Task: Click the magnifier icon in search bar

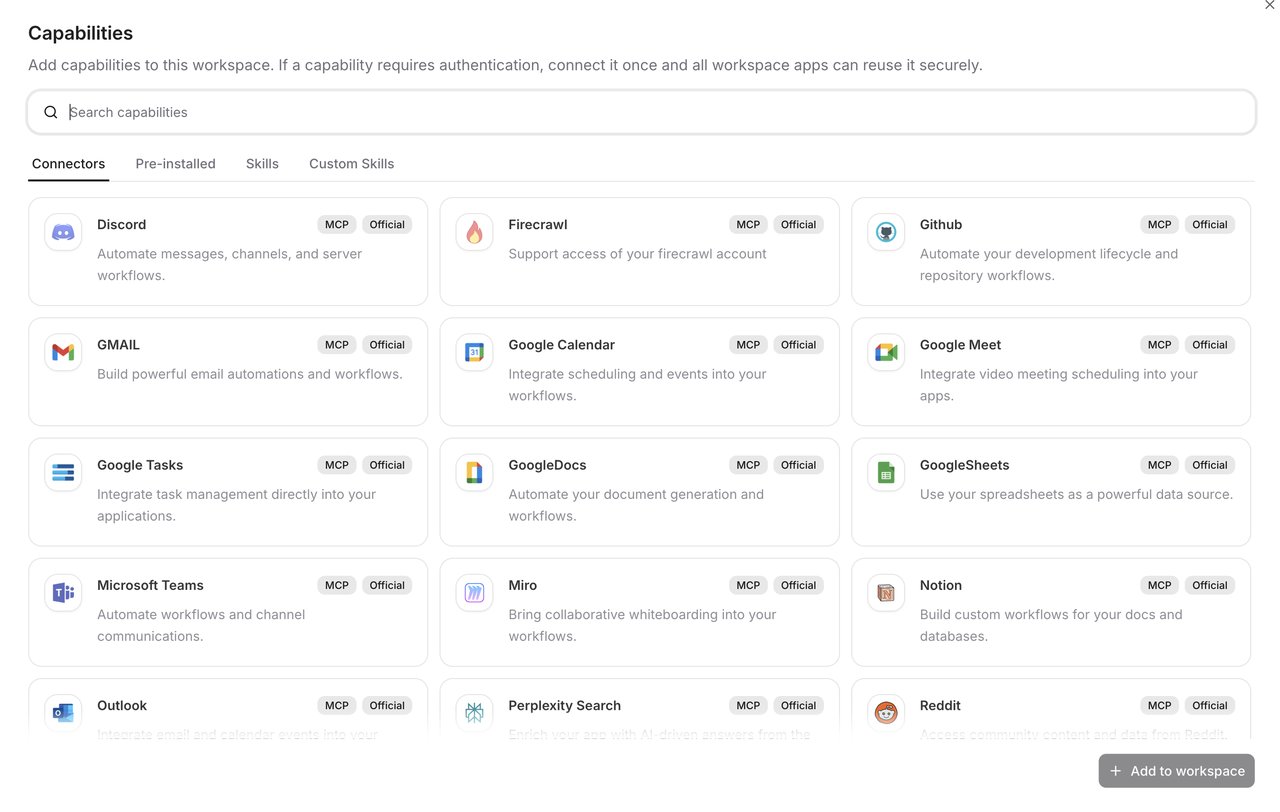Action: click(51, 112)
